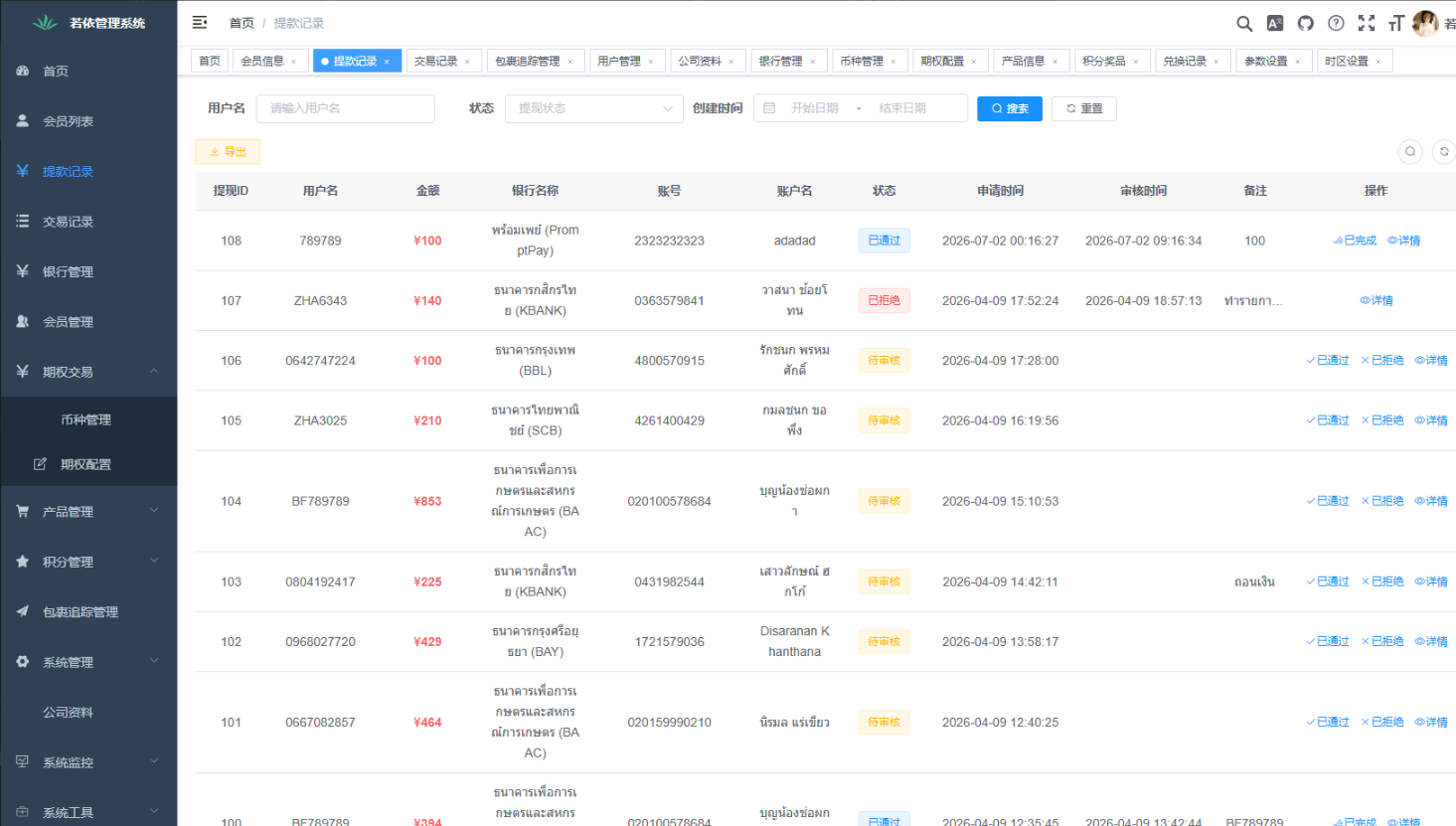Approve 已通过 for withdrawal ID 106

coord(1328,360)
